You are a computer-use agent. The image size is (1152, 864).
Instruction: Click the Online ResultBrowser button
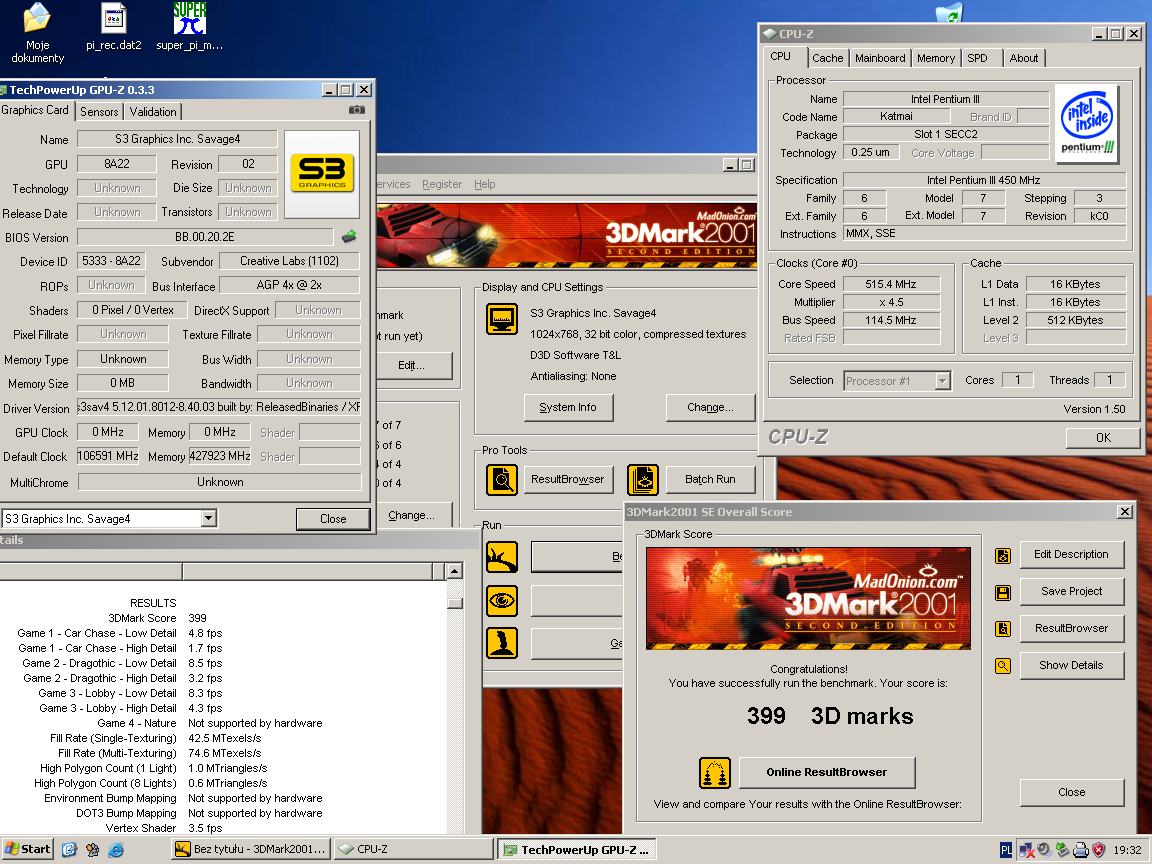pyautogui.click(x=827, y=772)
